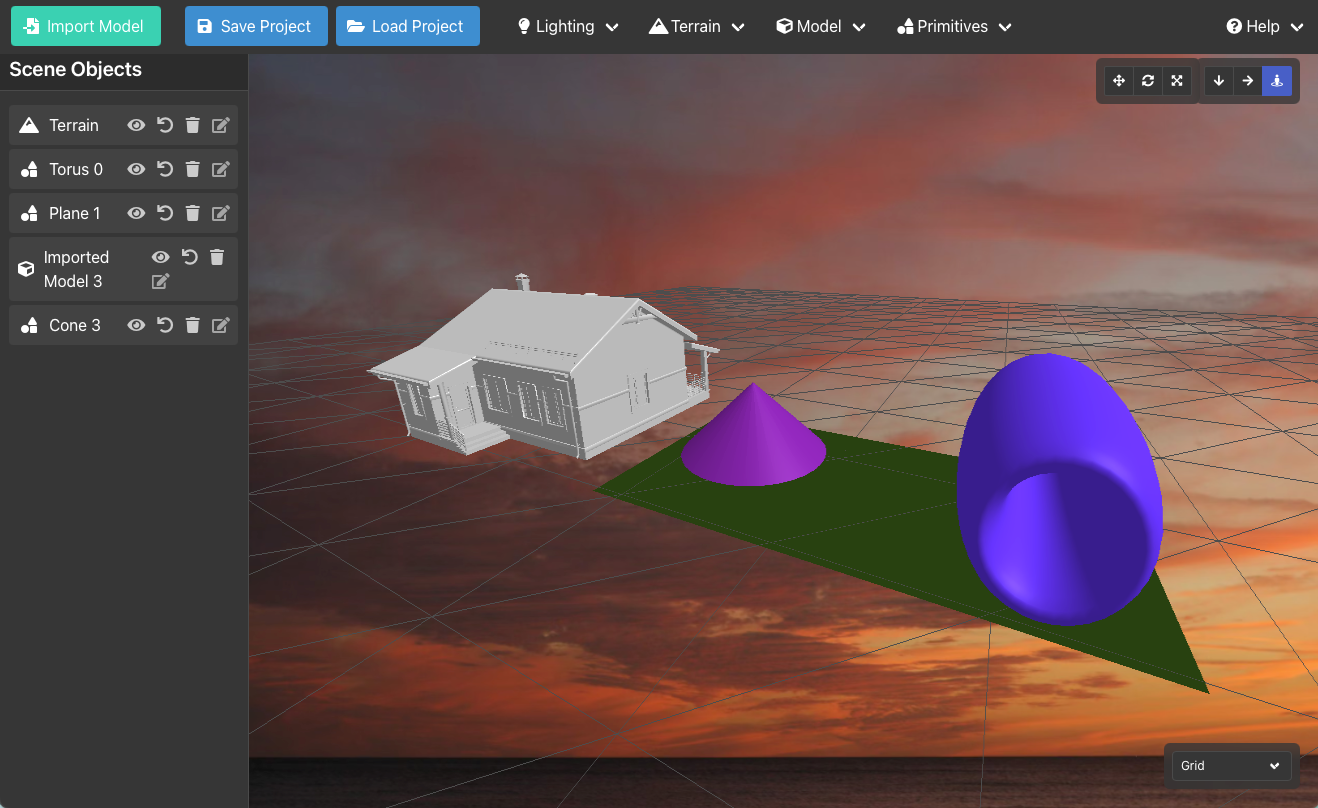Click the Save Project button
This screenshot has width=1318, height=808.
(x=256, y=26)
